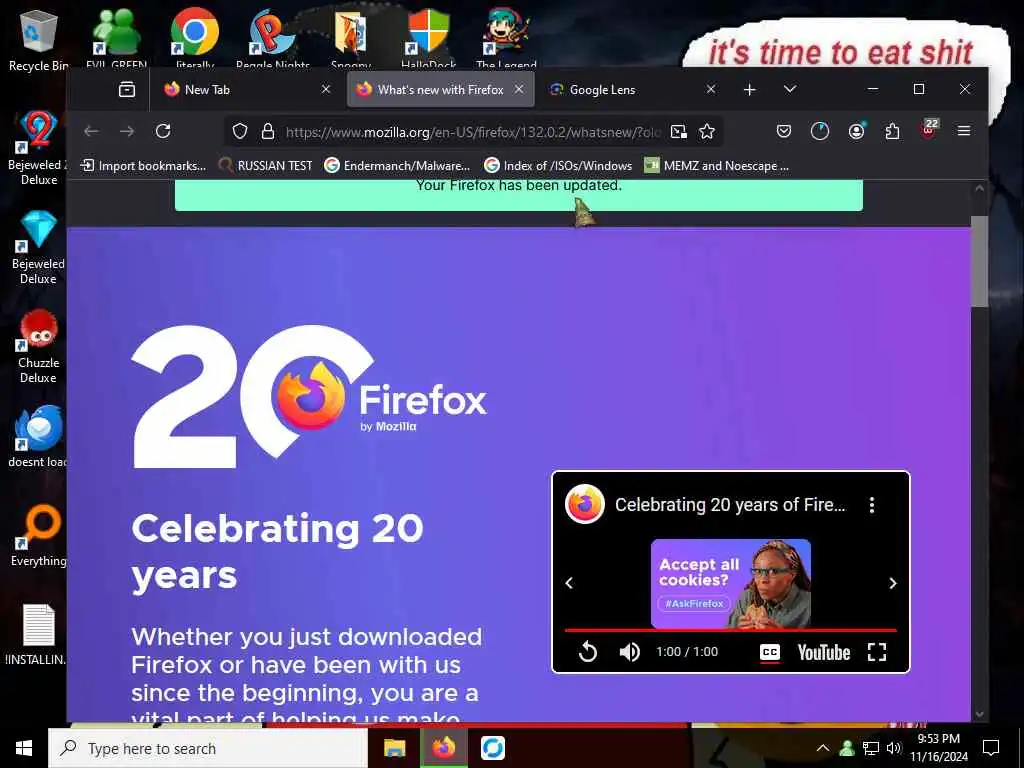Screen dimensions: 1024x768
Task: Select Bejeweled 2 Deluxe desktop icon
Action: click(x=38, y=148)
